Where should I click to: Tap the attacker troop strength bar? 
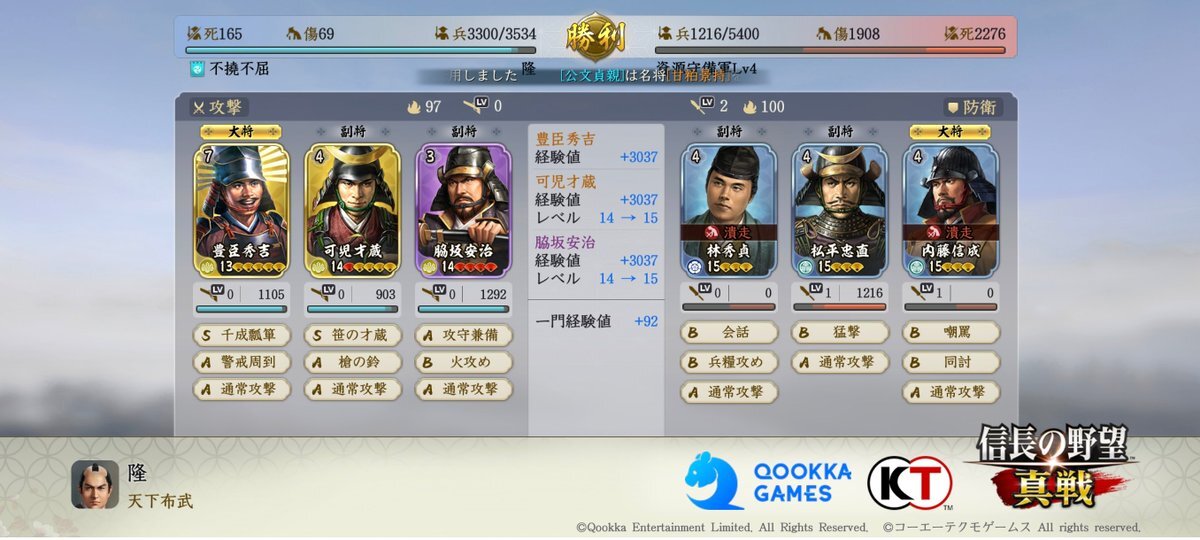point(359,49)
